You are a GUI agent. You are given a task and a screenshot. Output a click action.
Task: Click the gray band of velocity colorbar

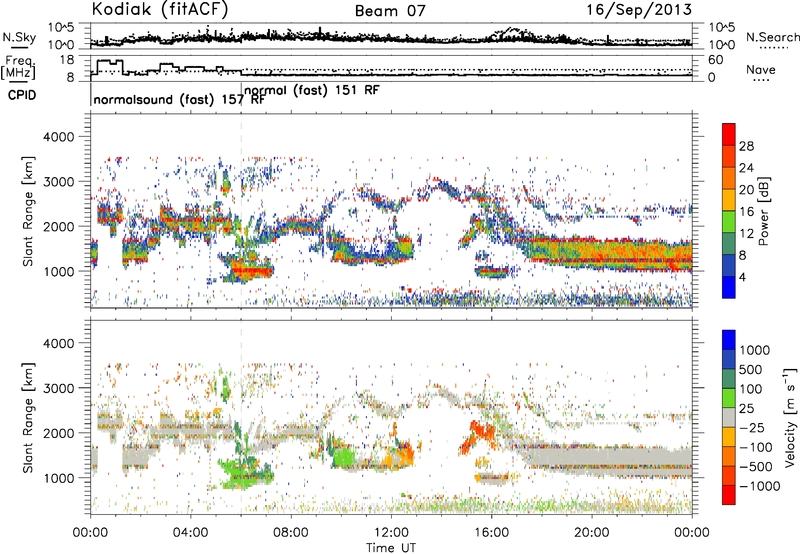point(729,417)
